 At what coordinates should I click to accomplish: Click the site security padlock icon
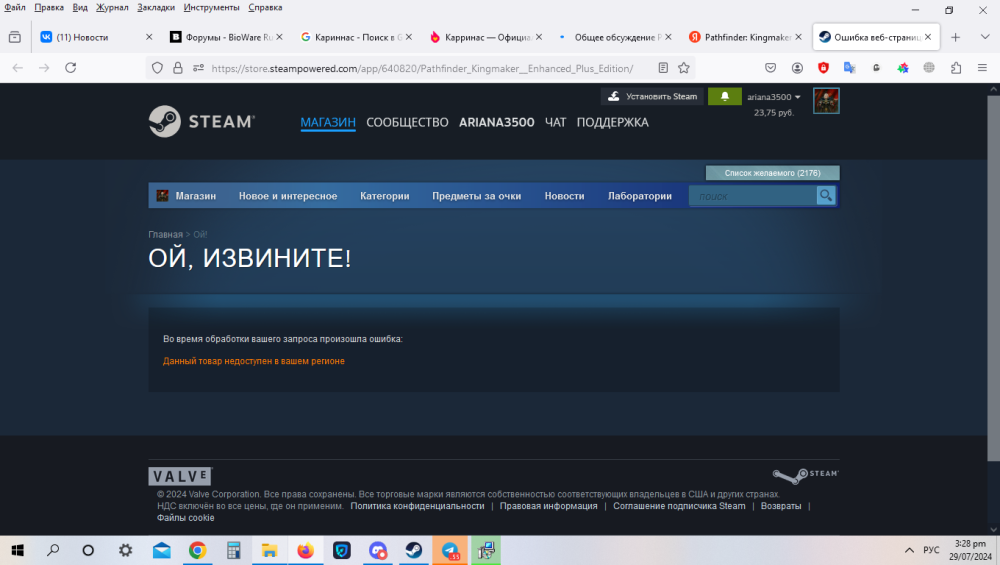pyautogui.click(x=178, y=68)
